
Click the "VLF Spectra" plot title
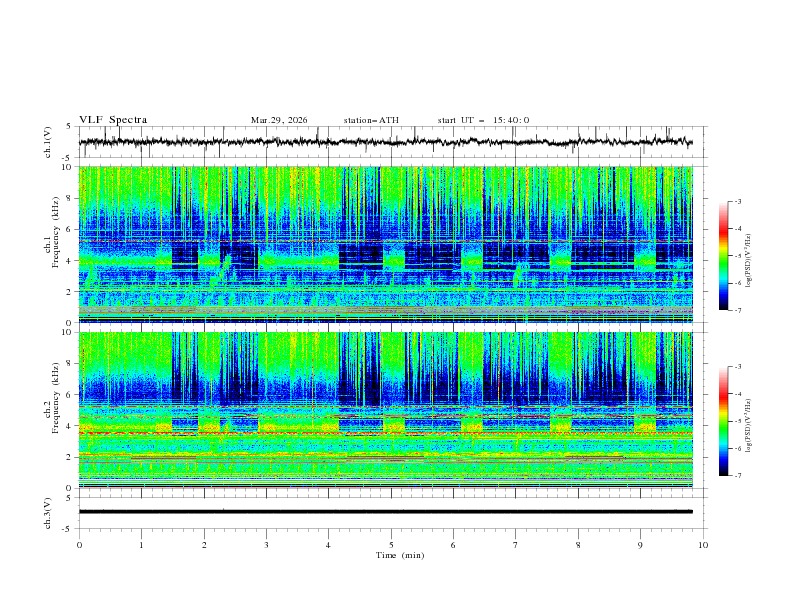(113, 120)
